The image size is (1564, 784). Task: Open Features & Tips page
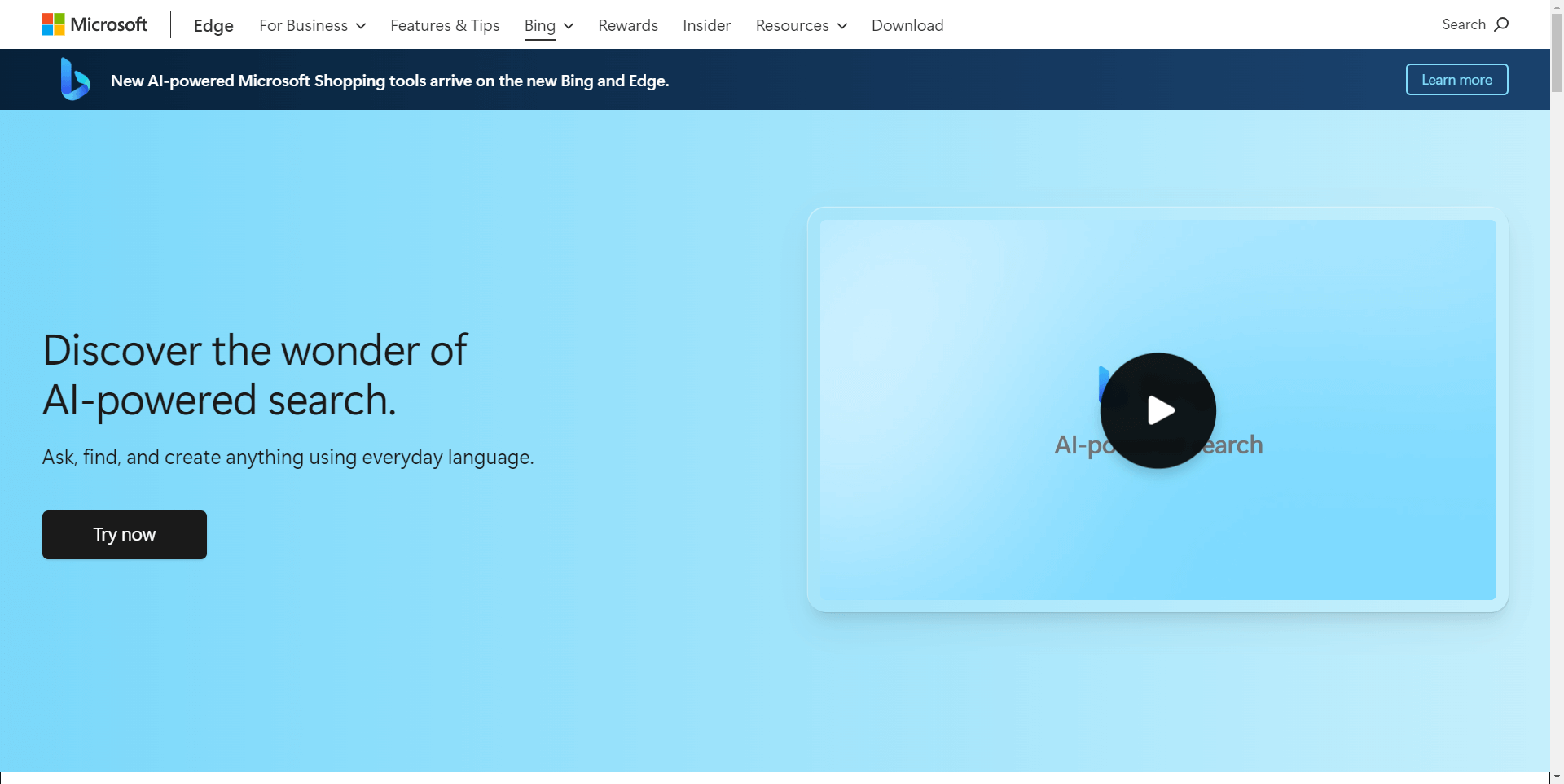445,25
